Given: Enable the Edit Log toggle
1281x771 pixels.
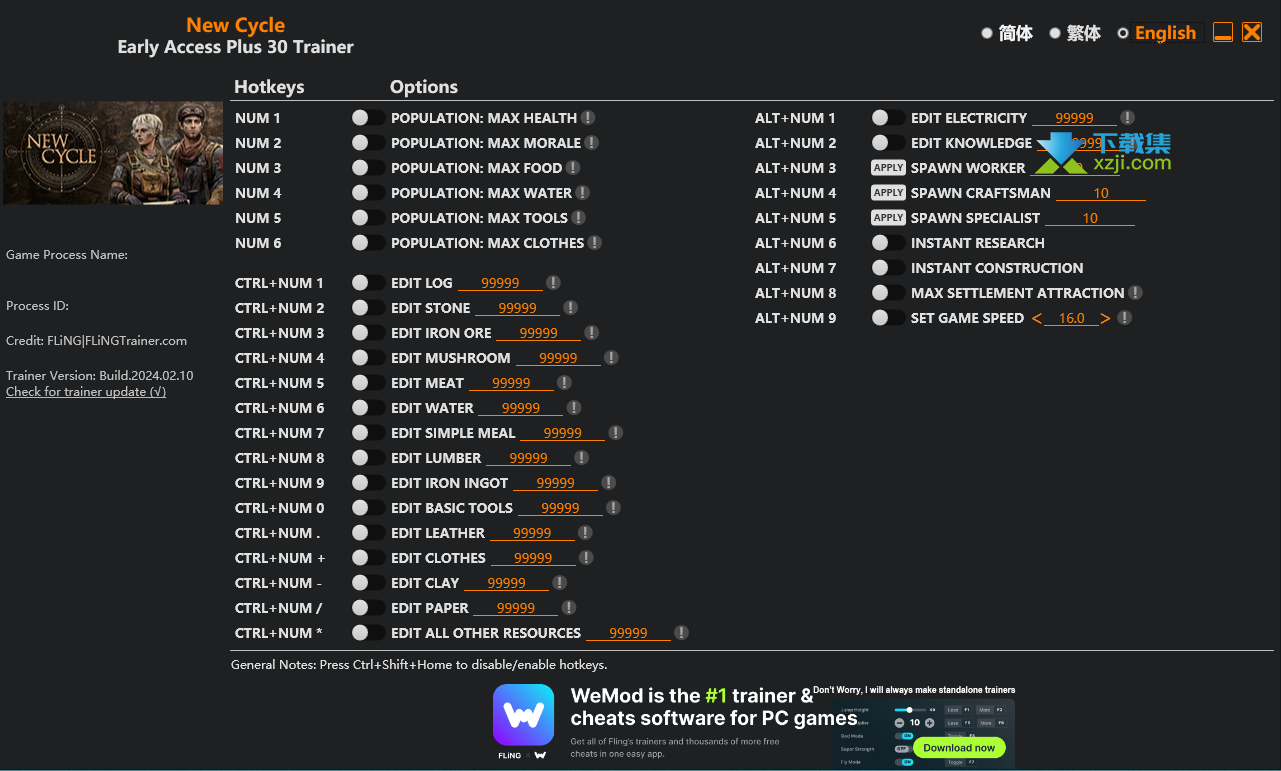Looking at the screenshot, I should [367, 283].
